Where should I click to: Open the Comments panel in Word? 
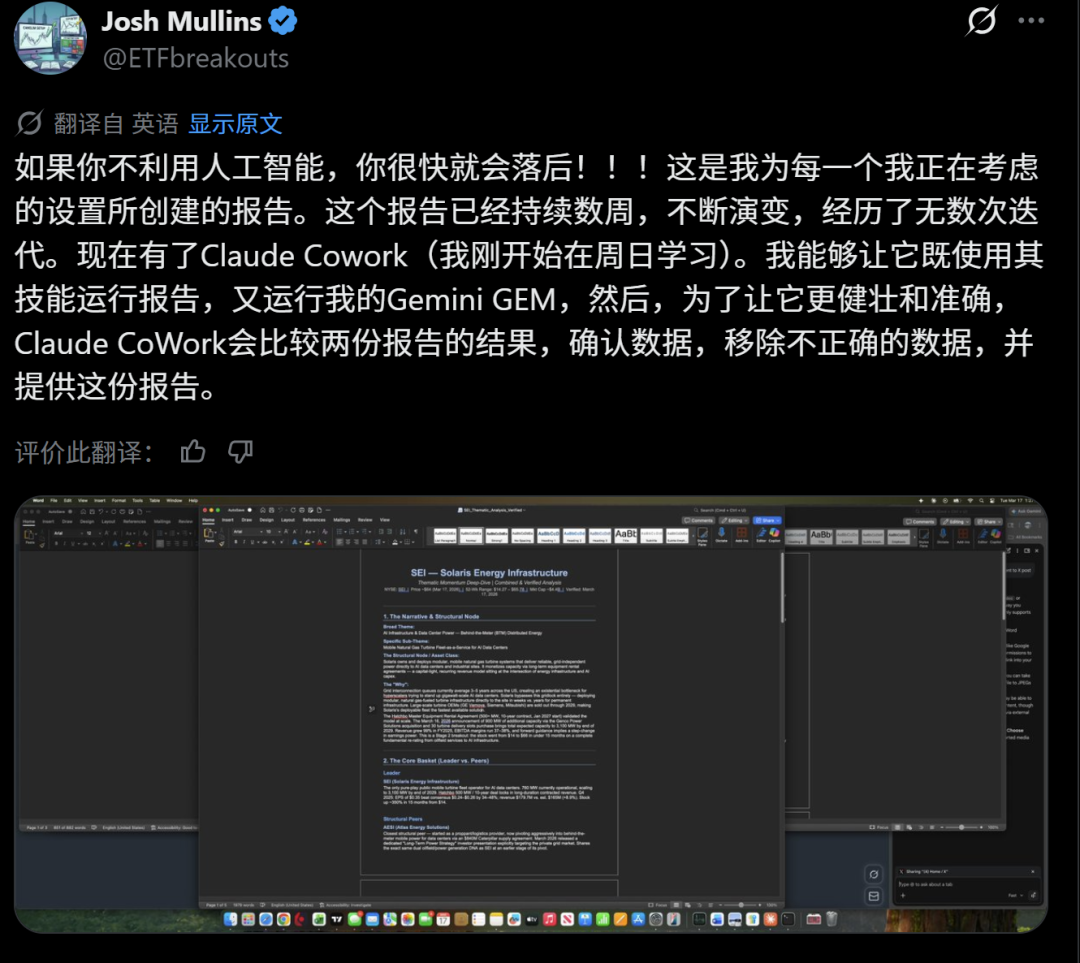(x=699, y=520)
